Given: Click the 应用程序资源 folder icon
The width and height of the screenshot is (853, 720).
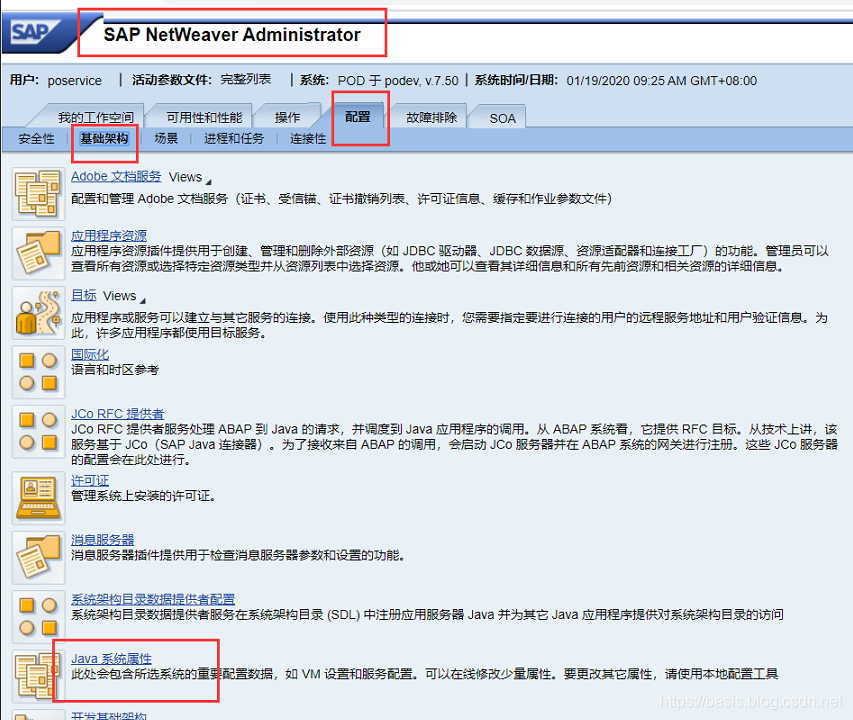Looking at the screenshot, I should pos(38,253).
